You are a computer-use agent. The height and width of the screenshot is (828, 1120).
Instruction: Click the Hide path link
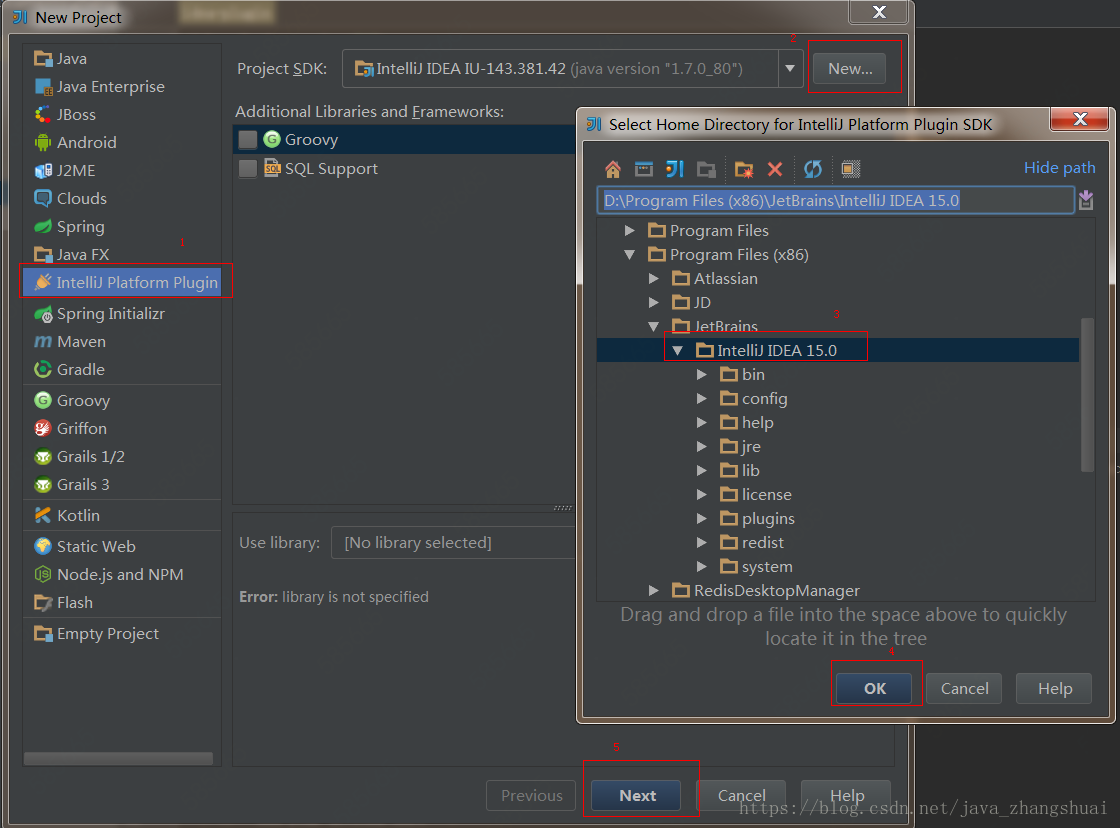[x=1059, y=168]
